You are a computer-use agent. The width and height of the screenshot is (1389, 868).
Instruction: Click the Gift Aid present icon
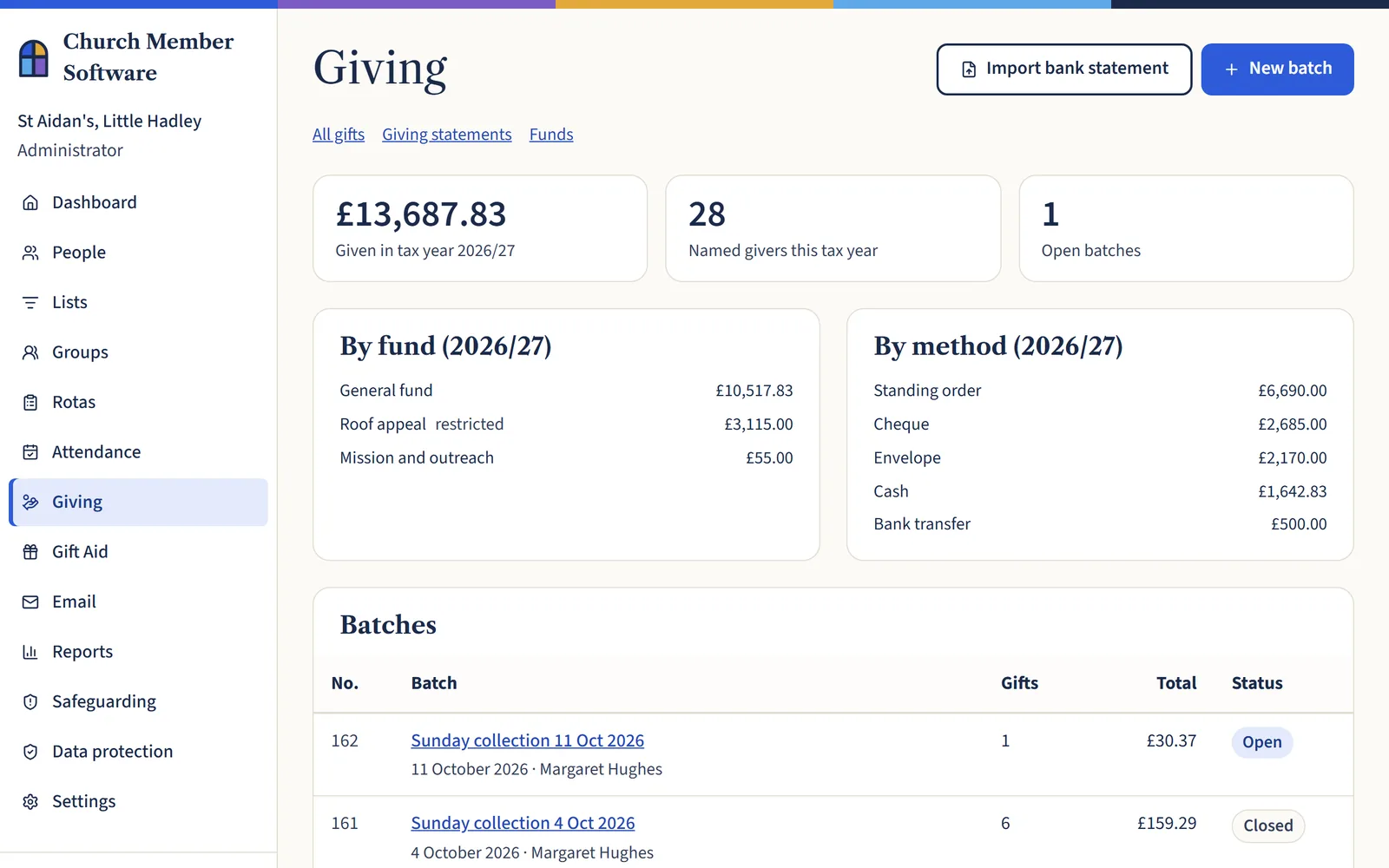click(x=30, y=552)
